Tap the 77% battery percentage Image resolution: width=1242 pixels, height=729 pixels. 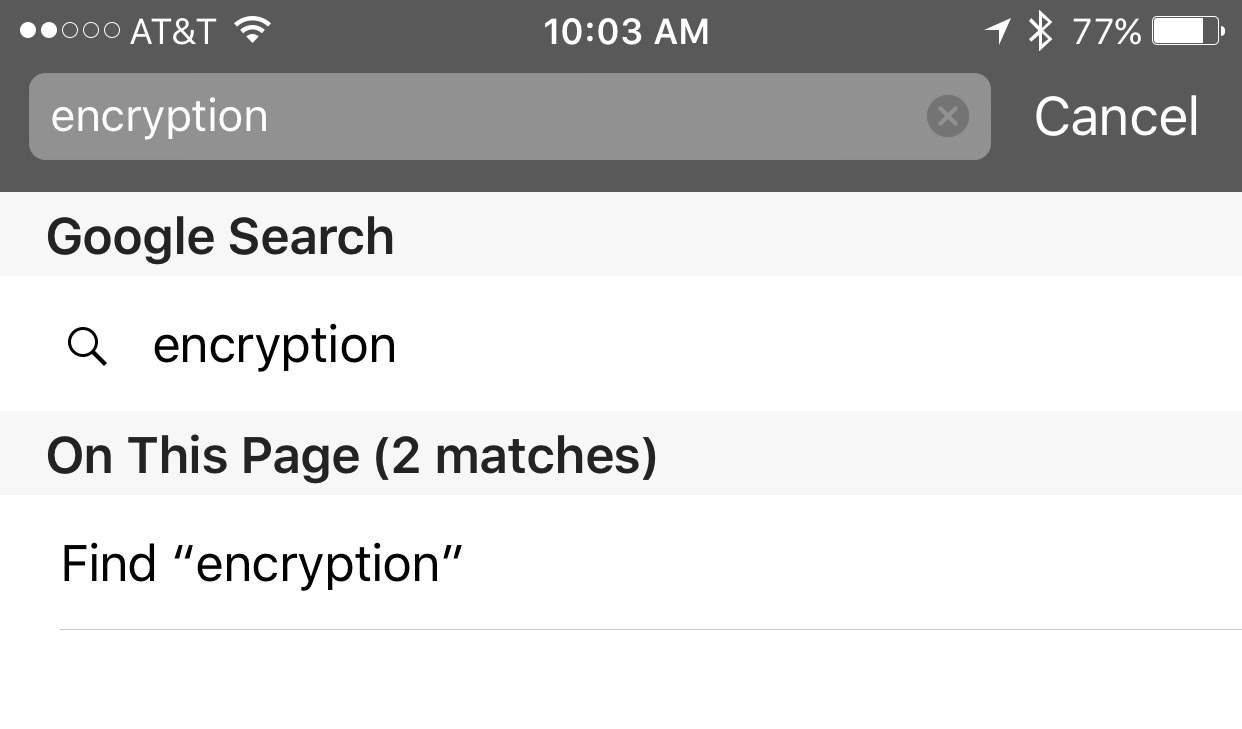[x=1106, y=32]
